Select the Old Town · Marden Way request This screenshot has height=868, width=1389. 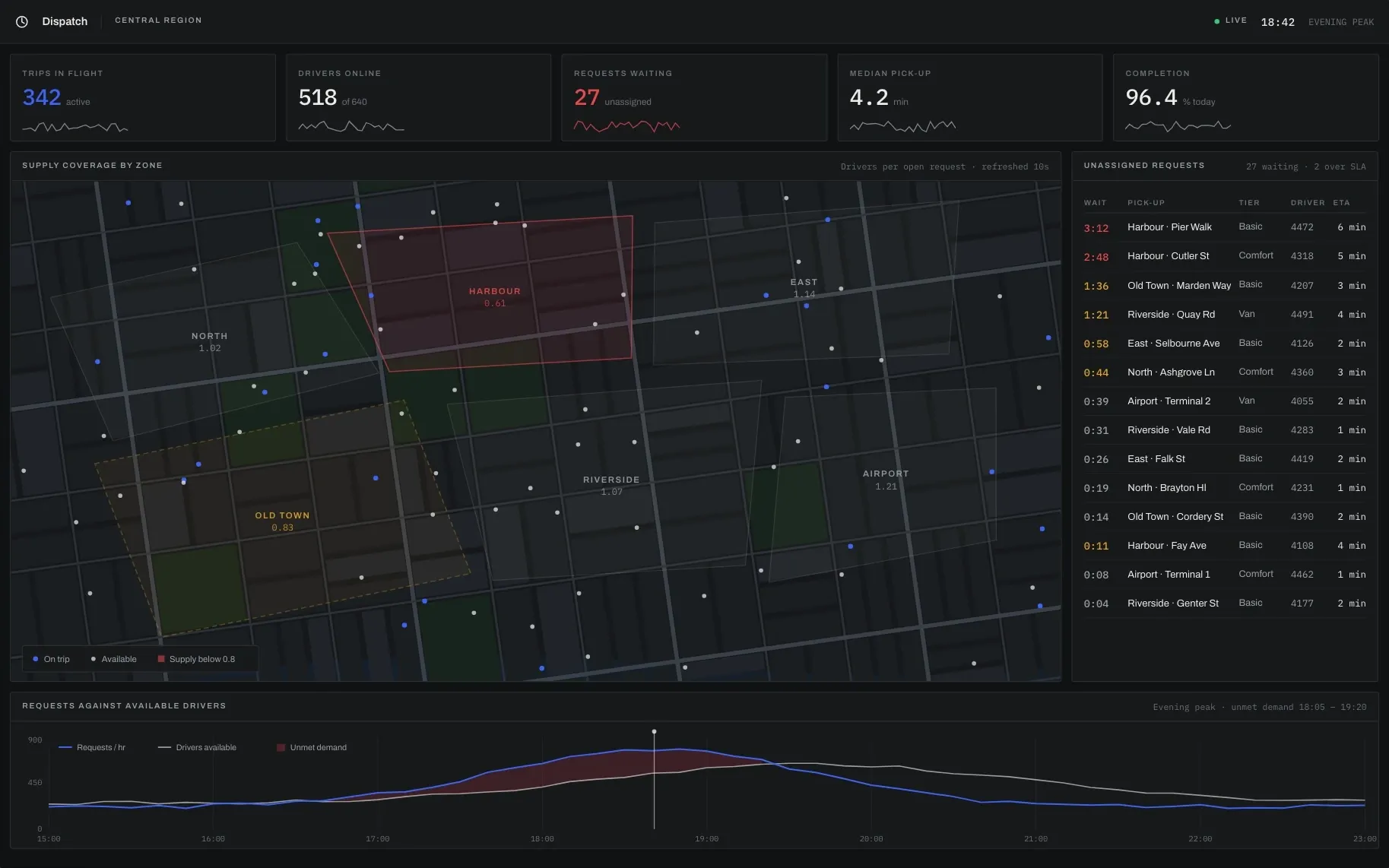(x=1225, y=285)
